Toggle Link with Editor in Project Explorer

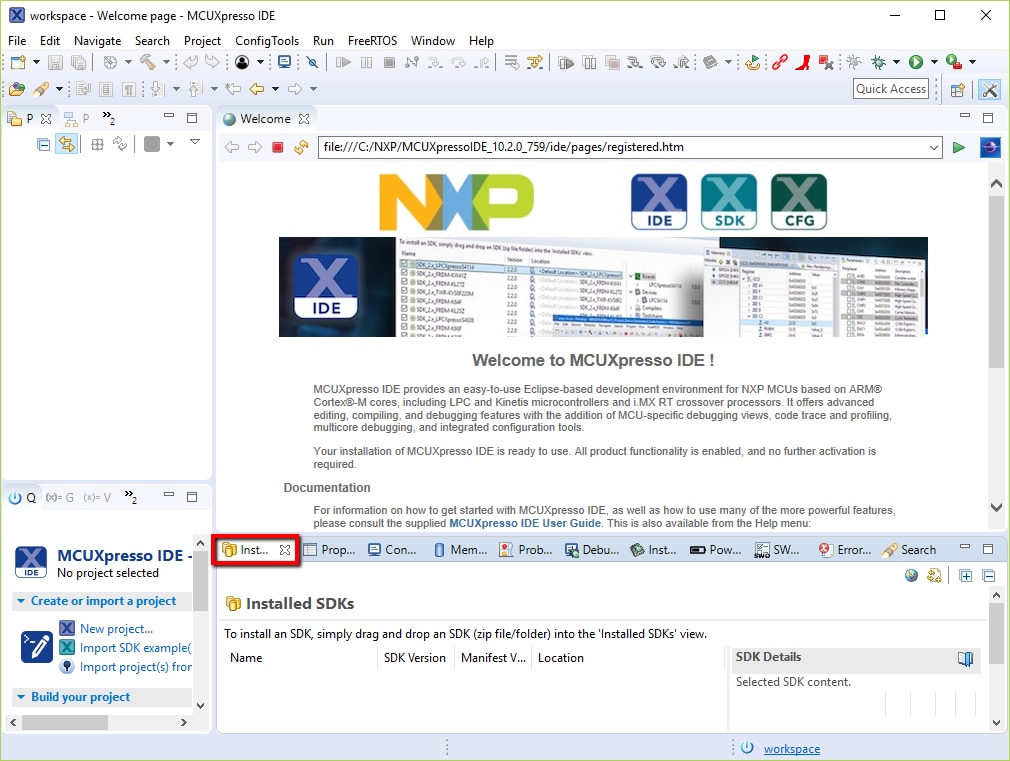66,143
